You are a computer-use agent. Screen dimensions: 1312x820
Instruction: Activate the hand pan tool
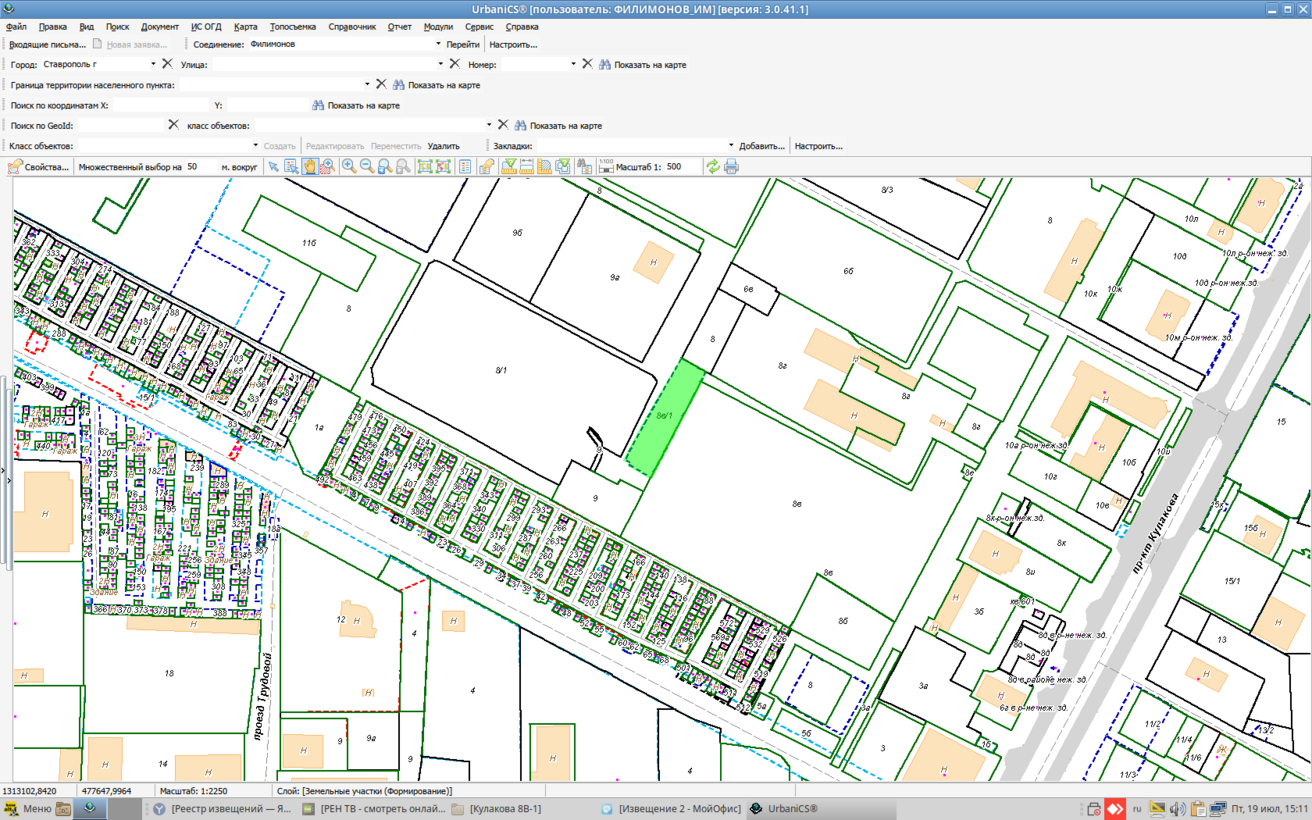[310, 167]
